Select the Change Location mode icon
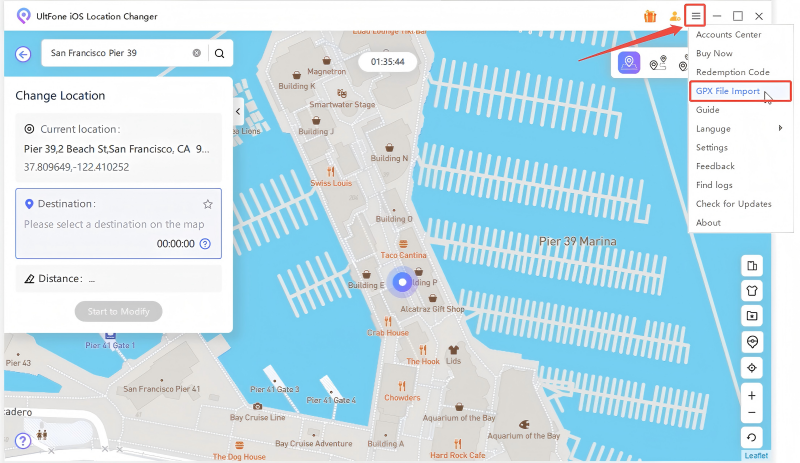The image size is (800, 463). click(x=629, y=63)
